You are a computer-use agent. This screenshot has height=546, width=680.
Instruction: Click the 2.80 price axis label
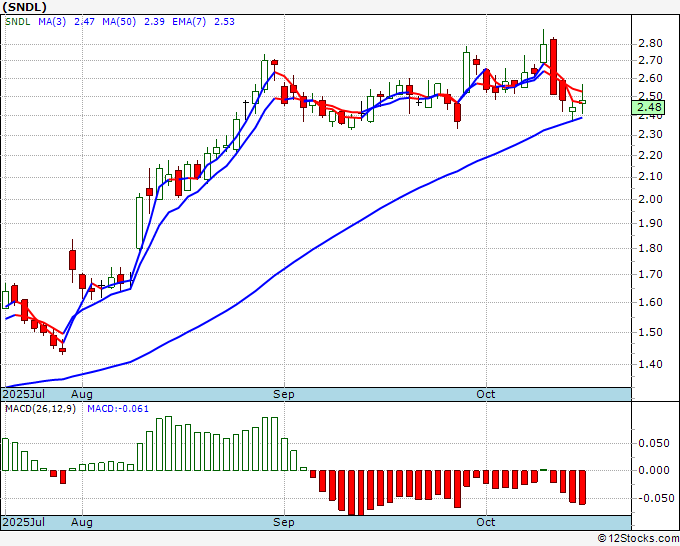(650, 43)
